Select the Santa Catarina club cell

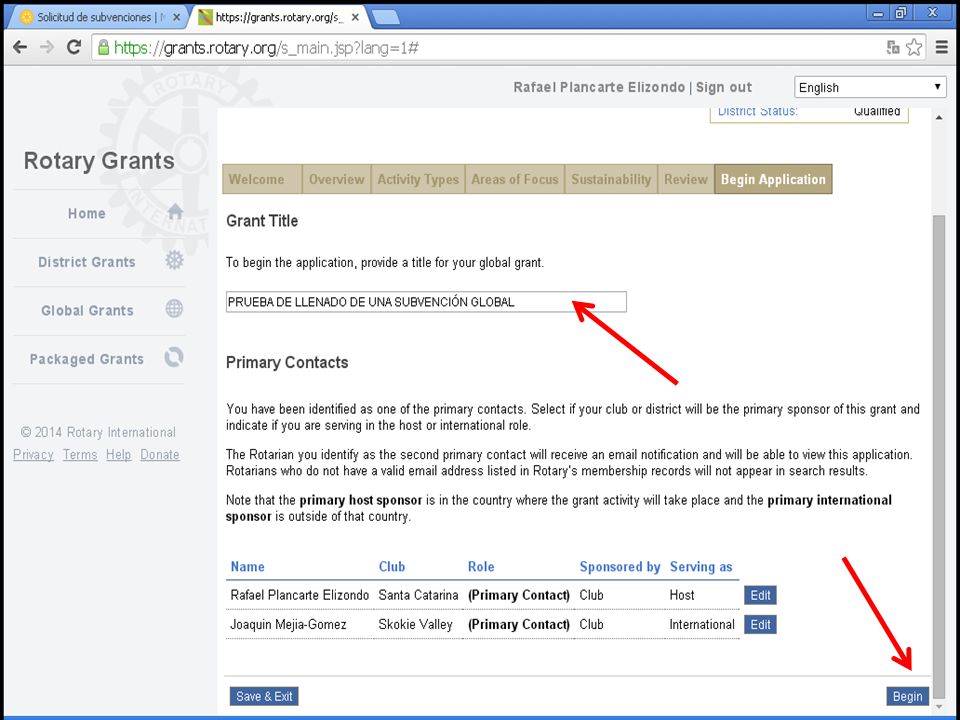pyautogui.click(x=418, y=595)
